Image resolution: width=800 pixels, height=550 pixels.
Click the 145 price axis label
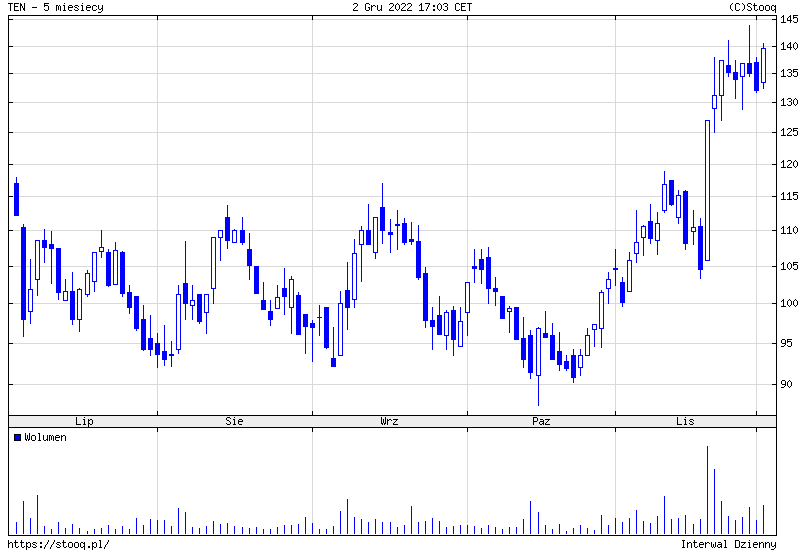[789, 19]
